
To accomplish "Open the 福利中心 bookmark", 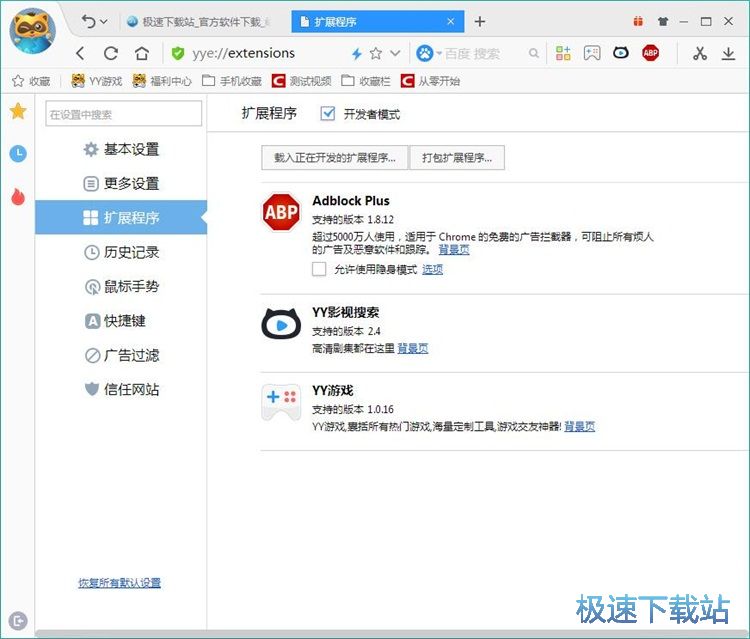I will click(162, 81).
